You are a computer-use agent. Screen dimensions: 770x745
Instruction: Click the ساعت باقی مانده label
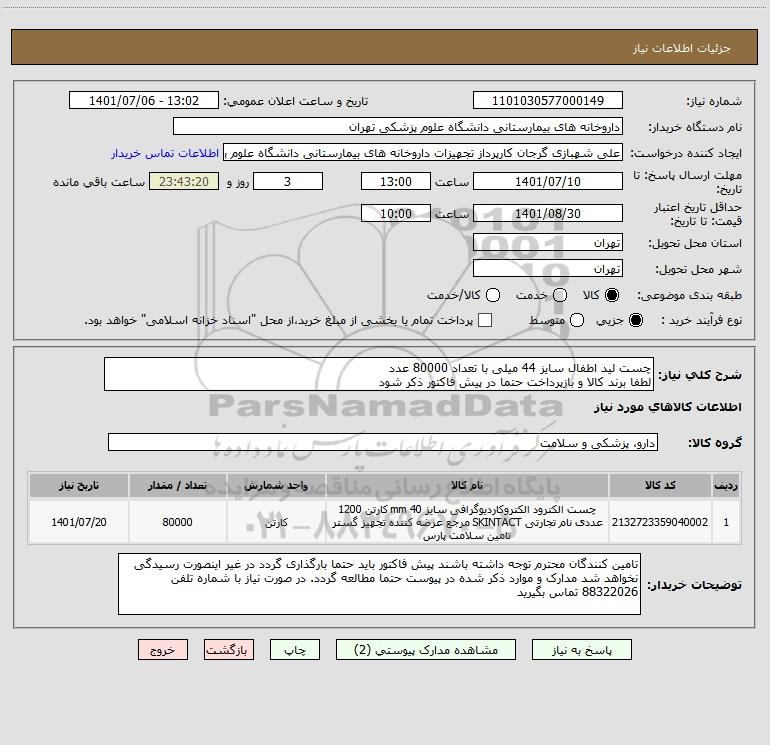99,182
